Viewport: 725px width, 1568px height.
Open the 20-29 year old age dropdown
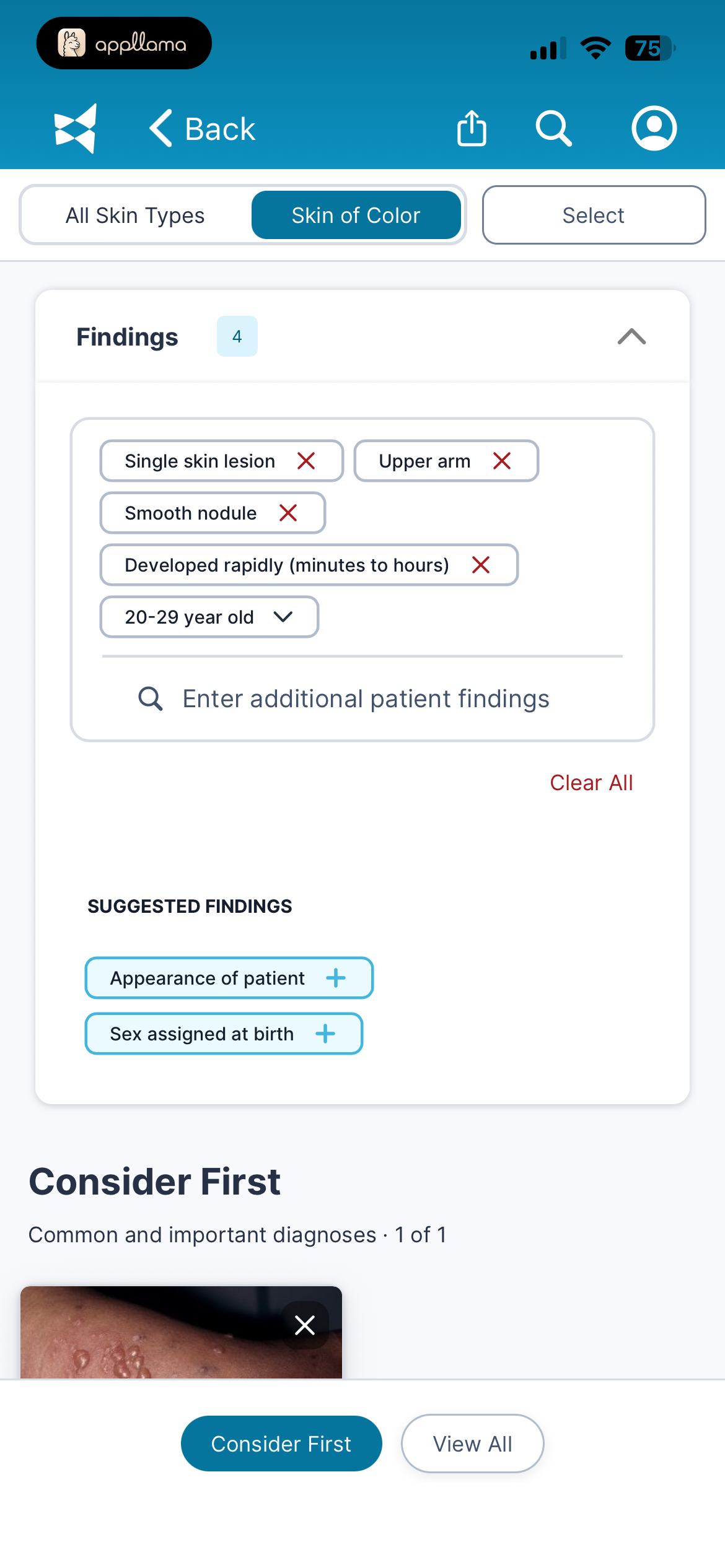[209, 617]
